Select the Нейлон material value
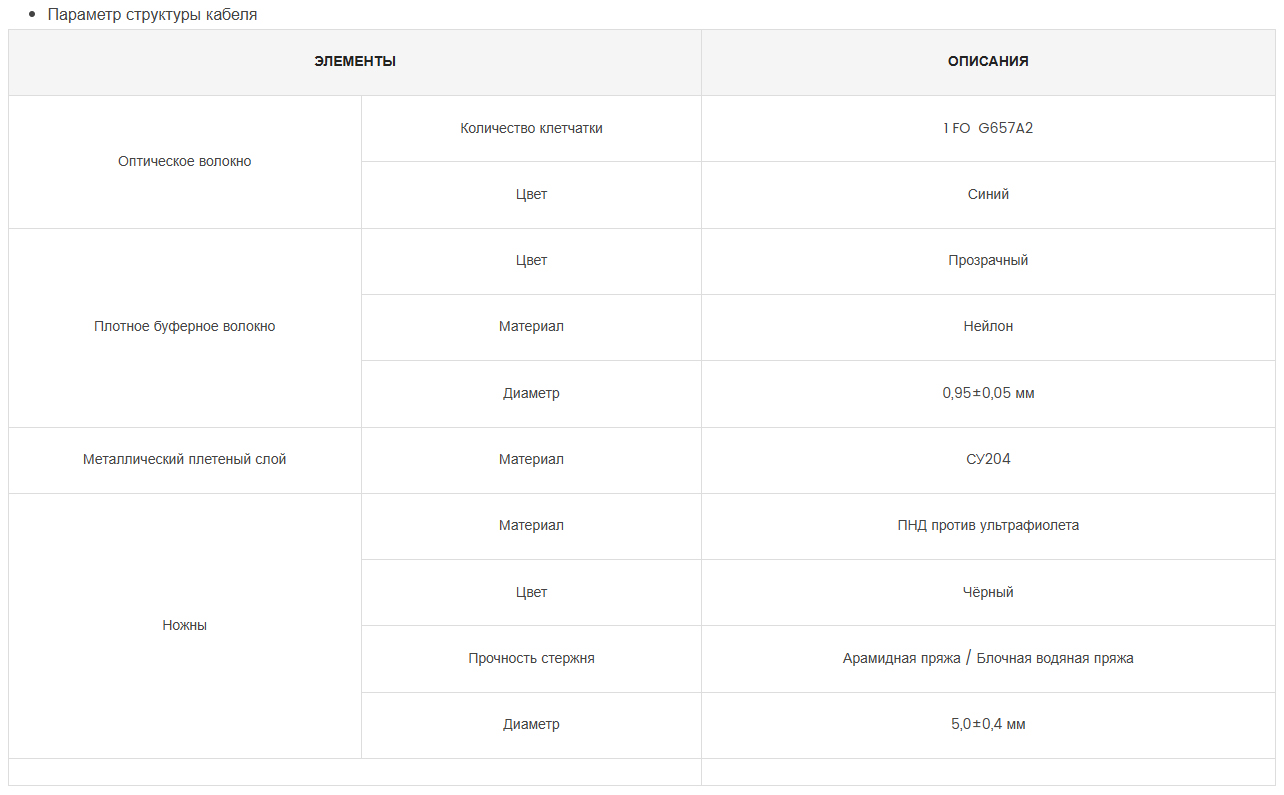This screenshot has height=795, width=1284. point(988,327)
